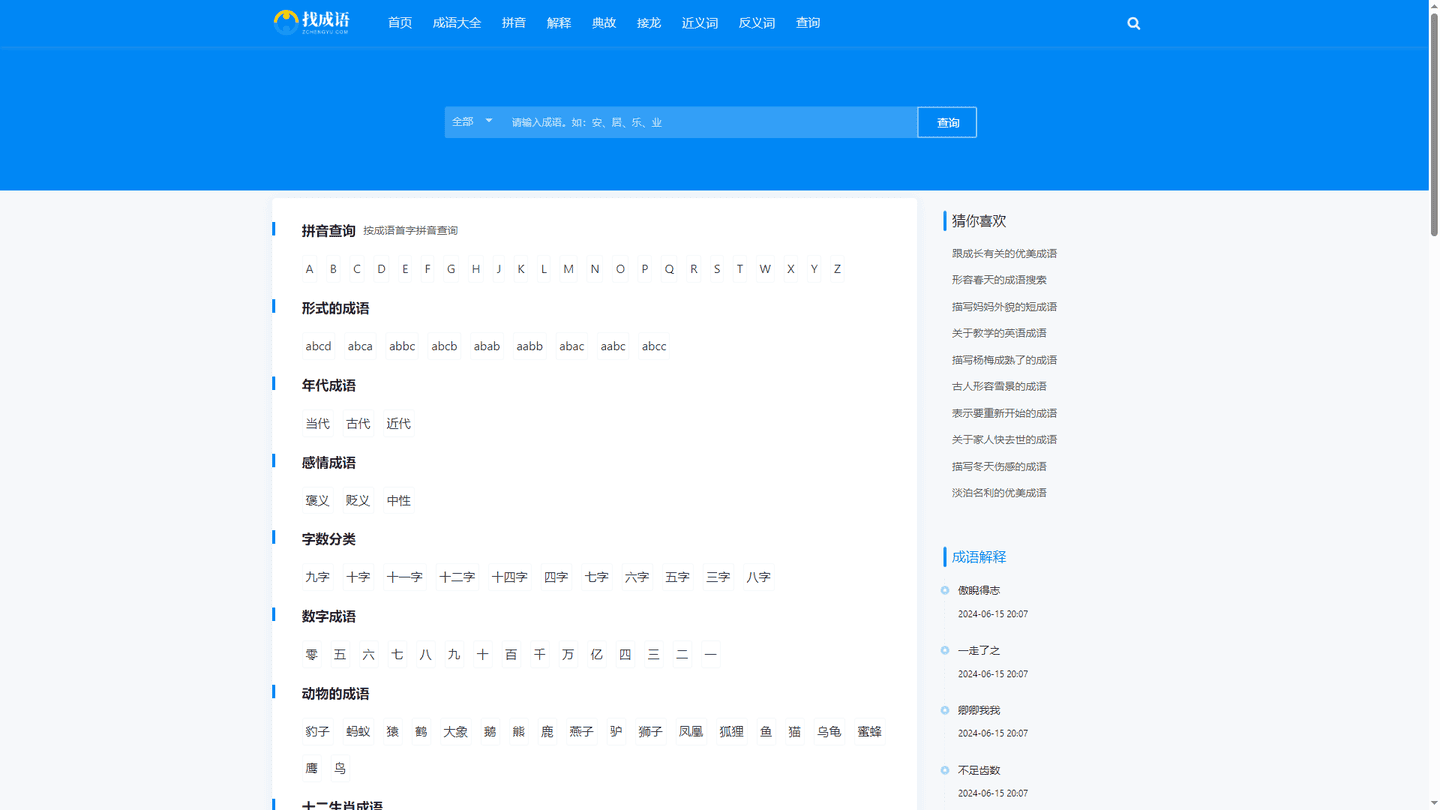
Task: Open 四字 idiom length category
Action: click(556, 578)
